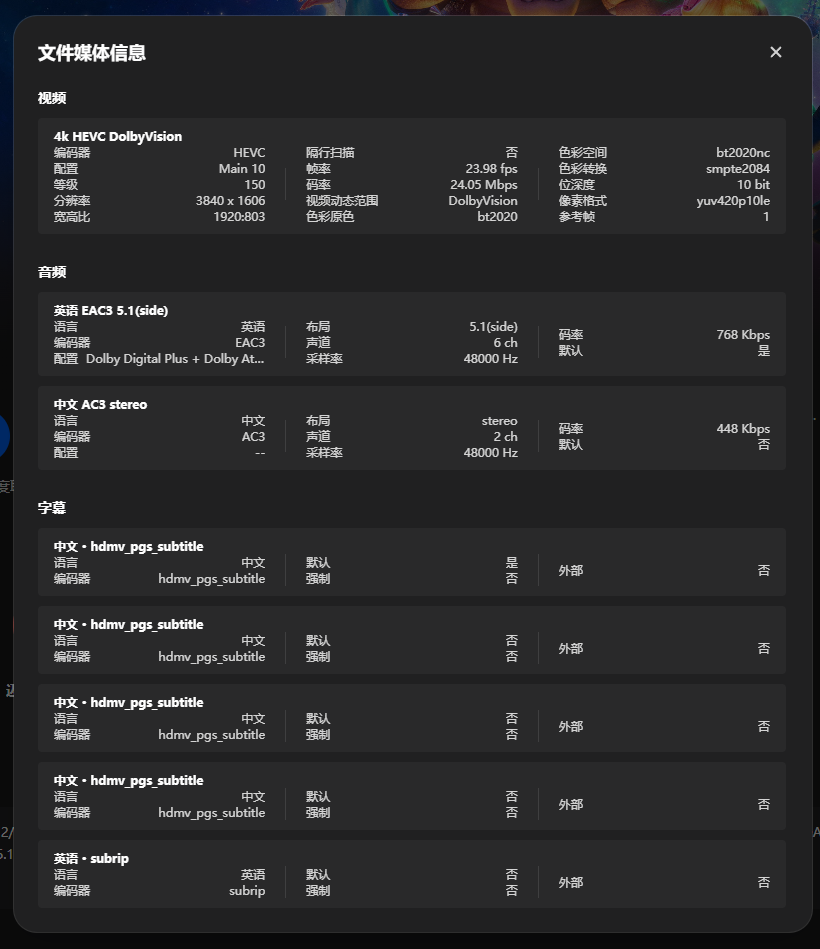820x949 pixels.
Task: Select the 中文 AC3 stereo audio track heading
Action: (x=100, y=404)
